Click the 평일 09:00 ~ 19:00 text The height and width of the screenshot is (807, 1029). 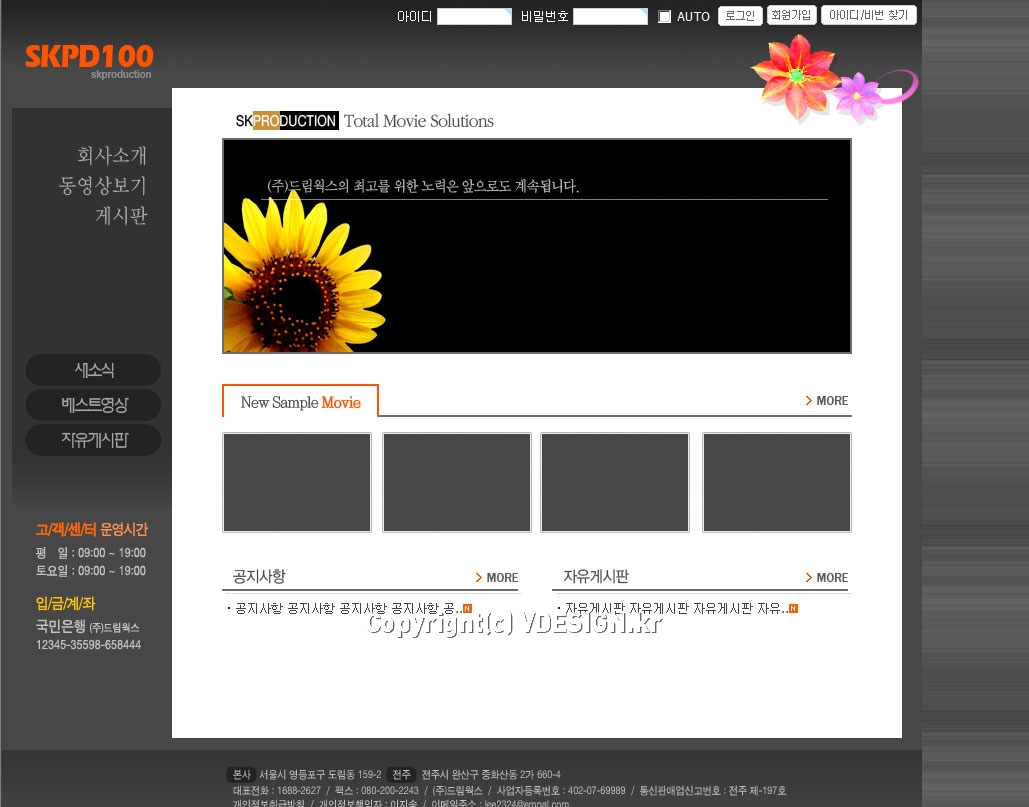pos(91,553)
